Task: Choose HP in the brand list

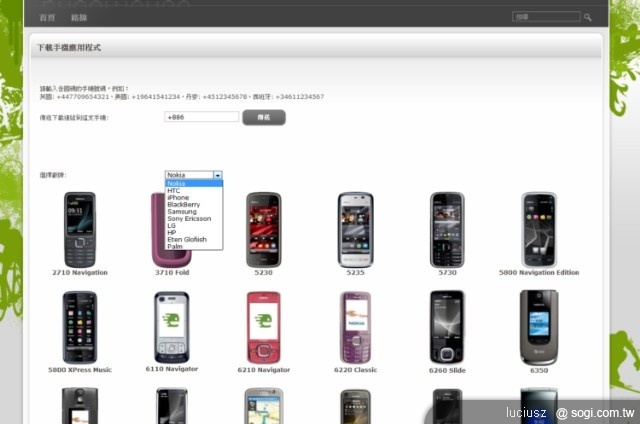Action: click(194, 232)
